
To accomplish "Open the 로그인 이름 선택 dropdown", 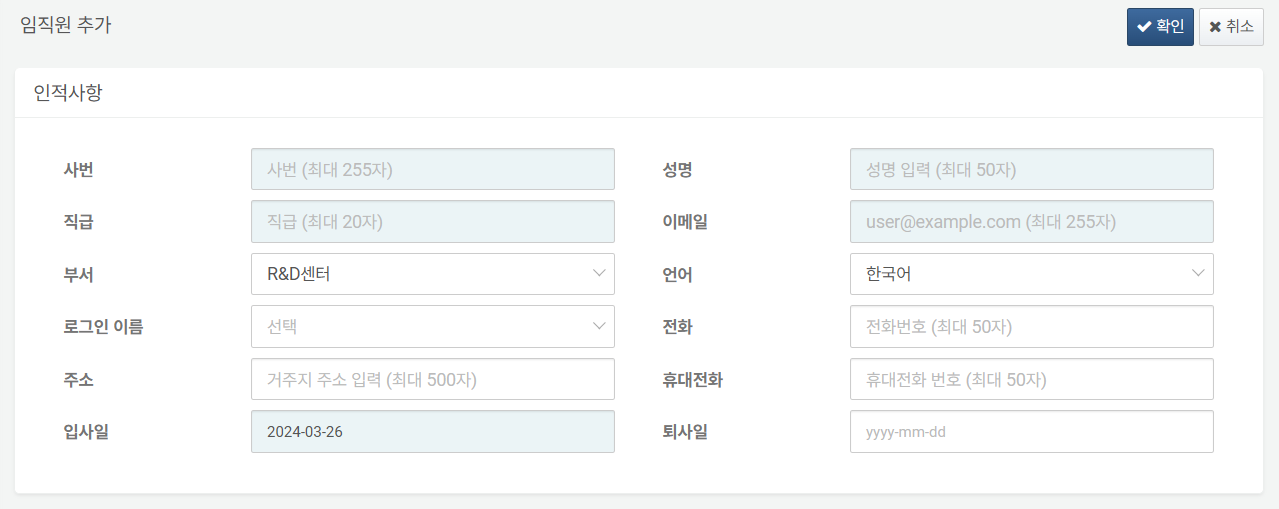I will pos(433,326).
